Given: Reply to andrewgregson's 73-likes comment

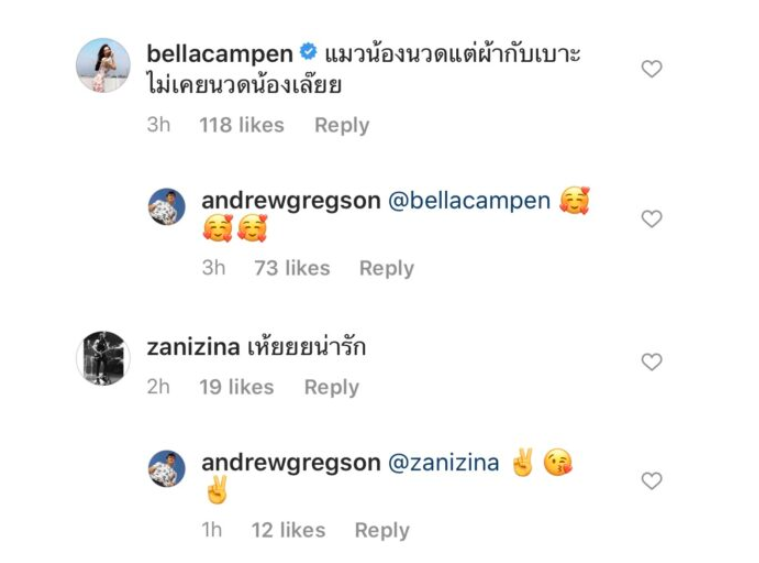Looking at the screenshot, I should click(x=386, y=268).
